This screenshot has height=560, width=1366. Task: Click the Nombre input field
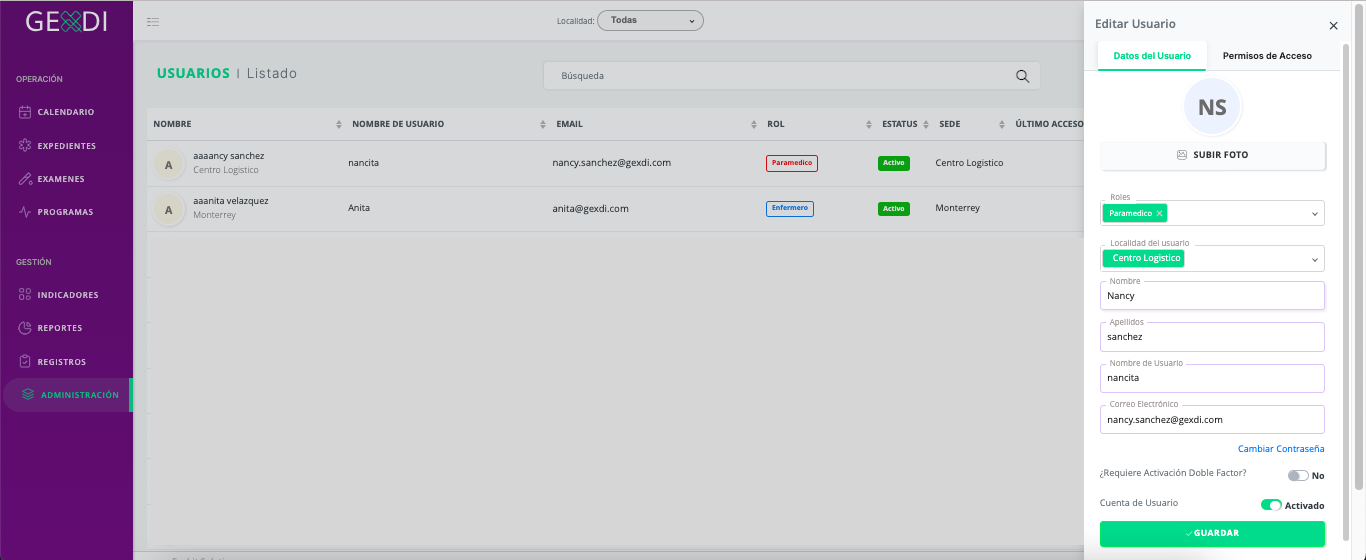1212,295
